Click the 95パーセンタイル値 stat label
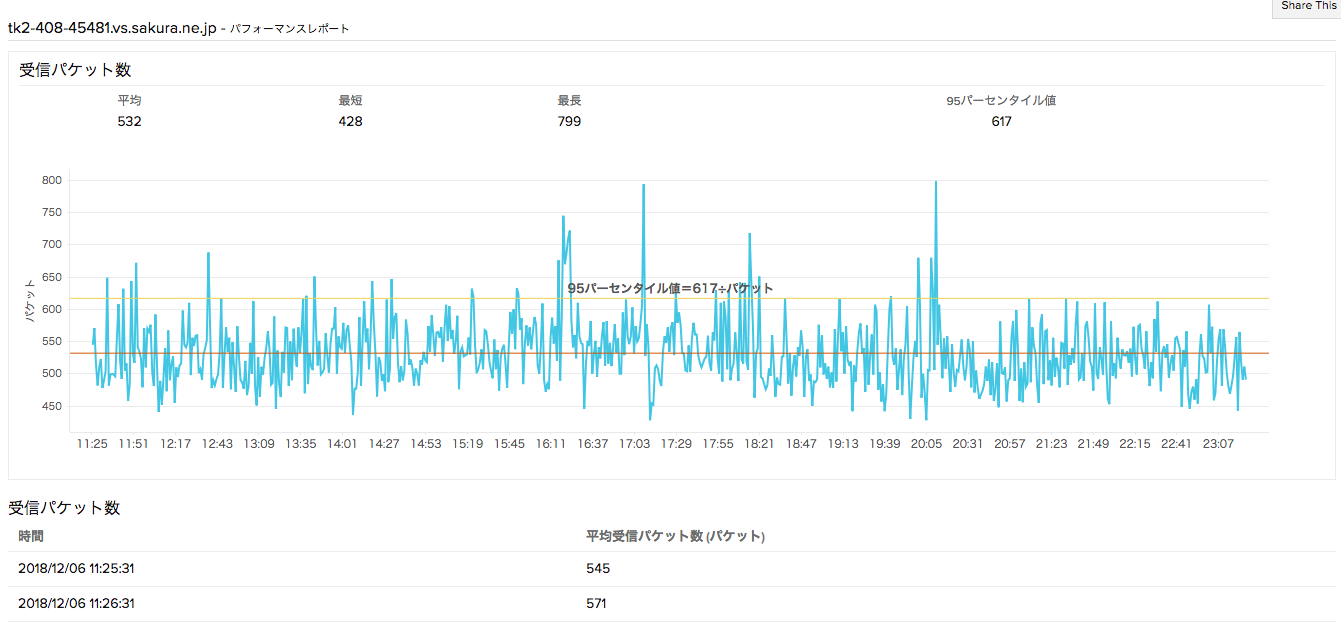This screenshot has width=1341, height=625. coord(1001,101)
